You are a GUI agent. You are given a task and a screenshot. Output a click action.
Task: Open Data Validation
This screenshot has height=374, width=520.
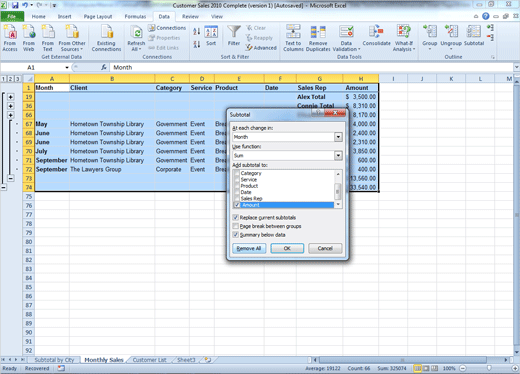click(346, 38)
